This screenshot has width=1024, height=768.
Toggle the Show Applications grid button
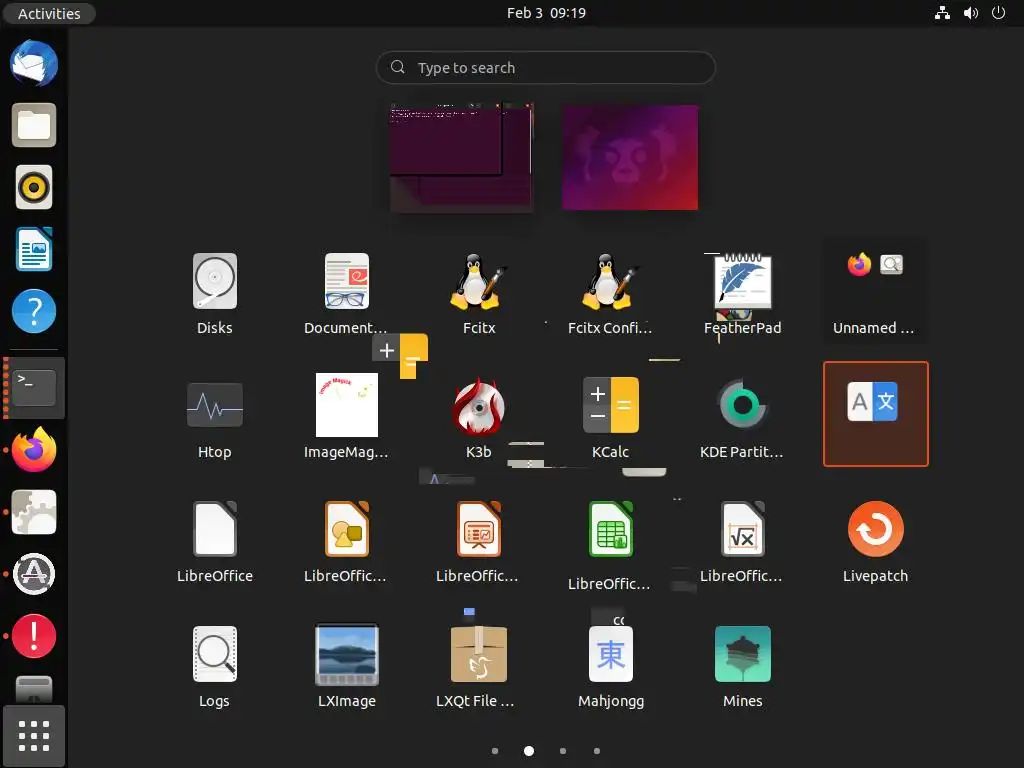pyautogui.click(x=34, y=736)
